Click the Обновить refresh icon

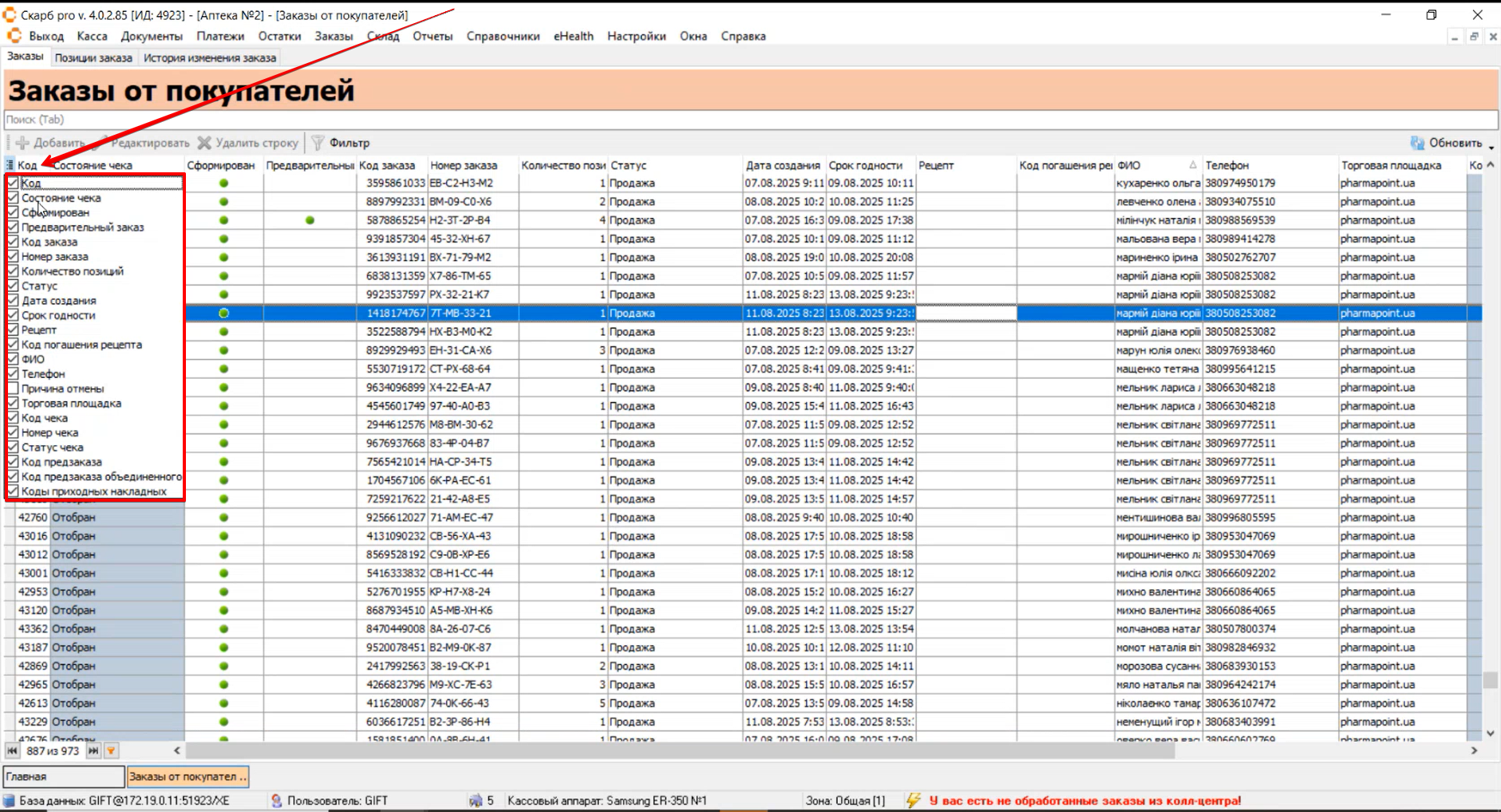pyautogui.click(x=1417, y=143)
